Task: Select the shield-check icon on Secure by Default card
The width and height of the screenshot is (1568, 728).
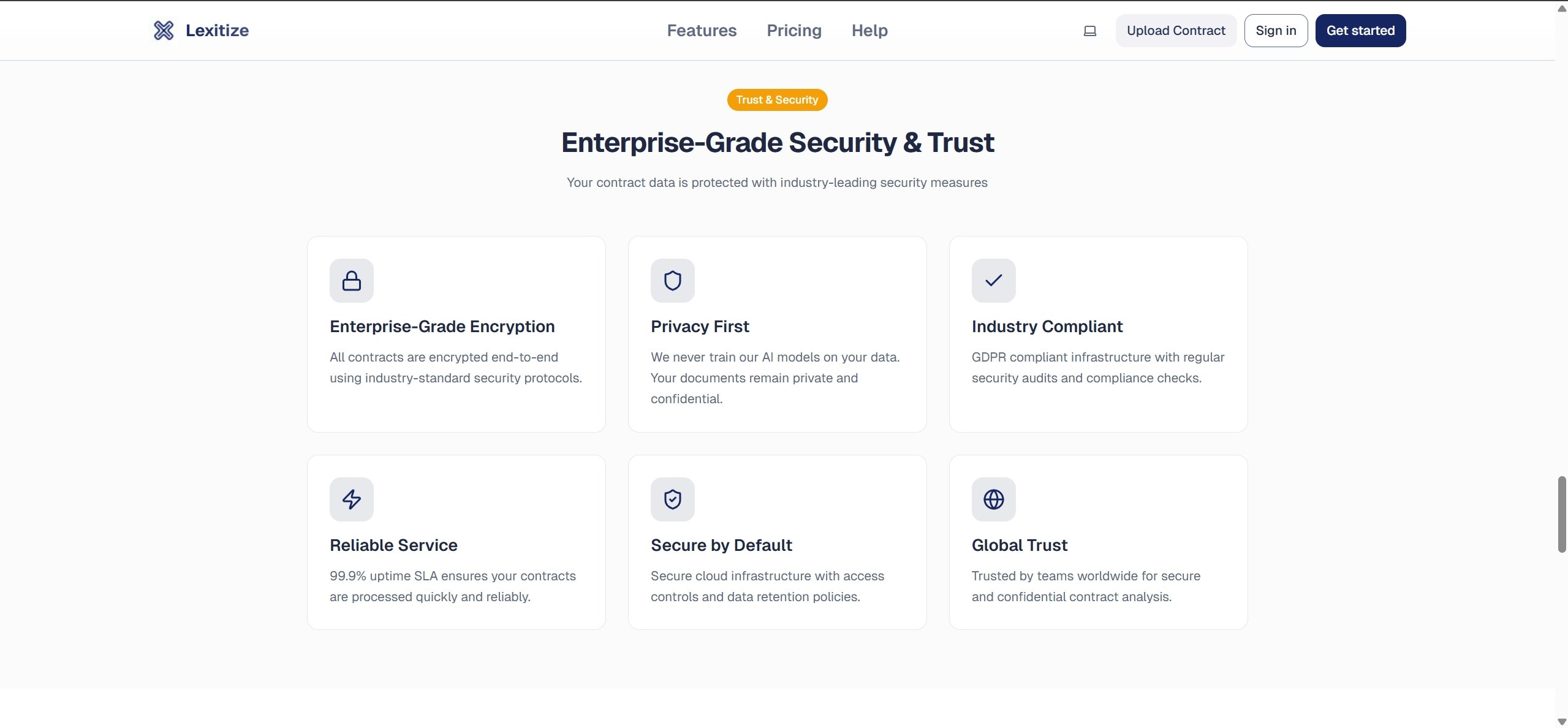Action: (672, 499)
